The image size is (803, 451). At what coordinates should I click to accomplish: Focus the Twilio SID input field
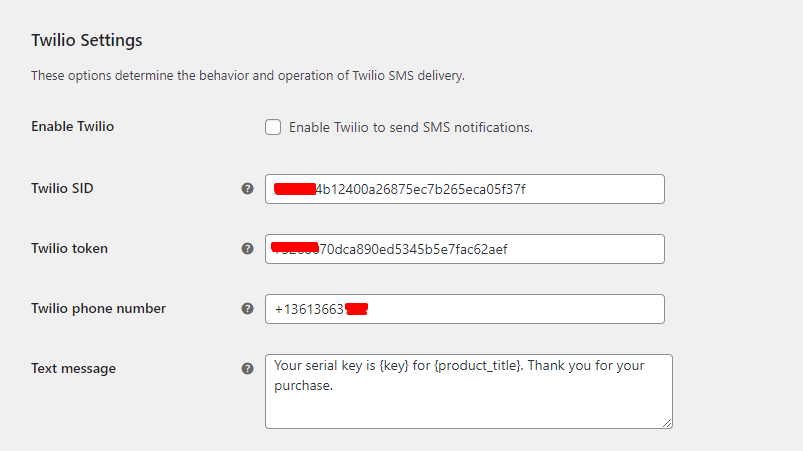tap(464, 189)
